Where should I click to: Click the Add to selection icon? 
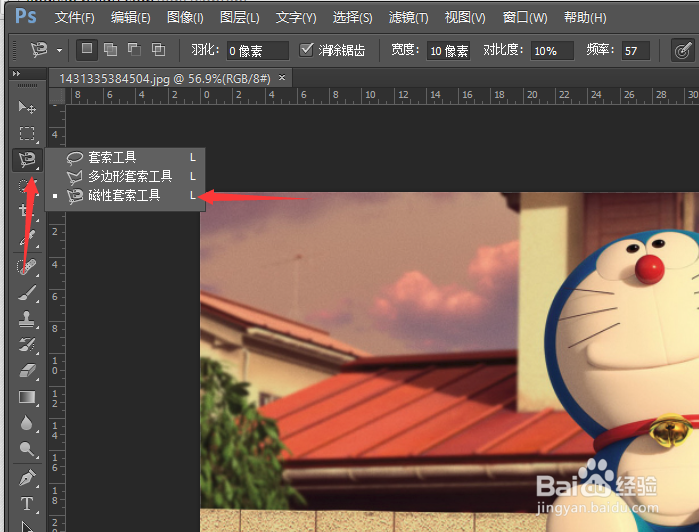coord(110,49)
